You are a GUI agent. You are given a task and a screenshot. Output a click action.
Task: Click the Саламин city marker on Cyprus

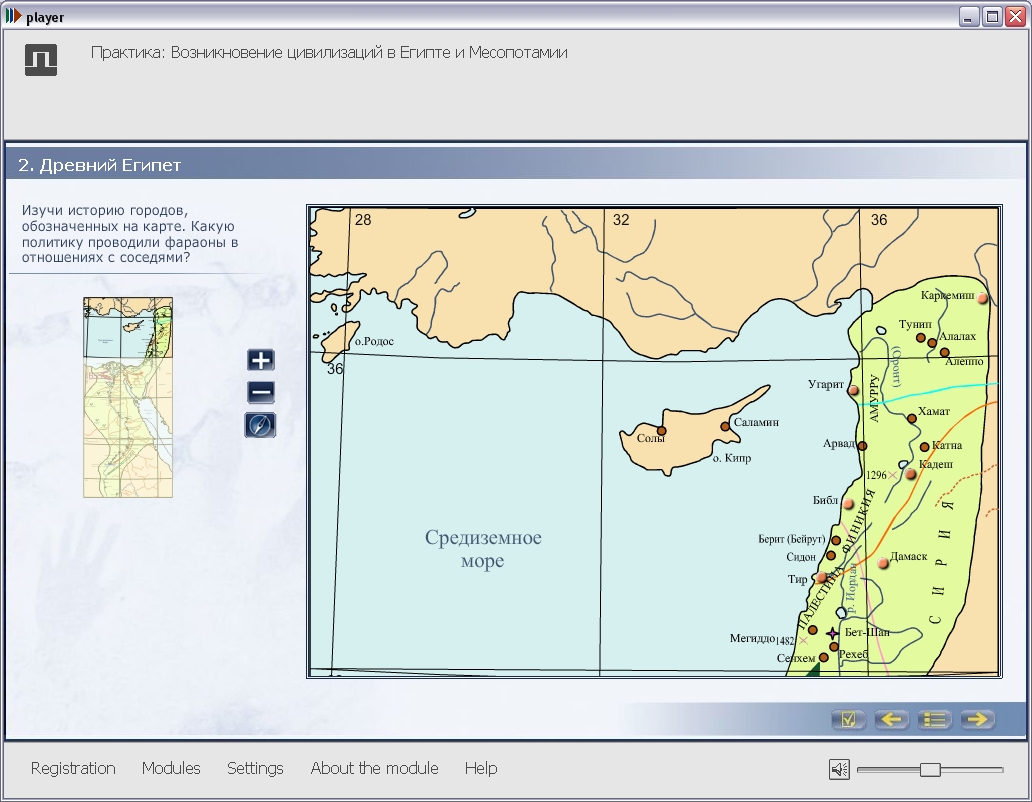tap(725, 426)
